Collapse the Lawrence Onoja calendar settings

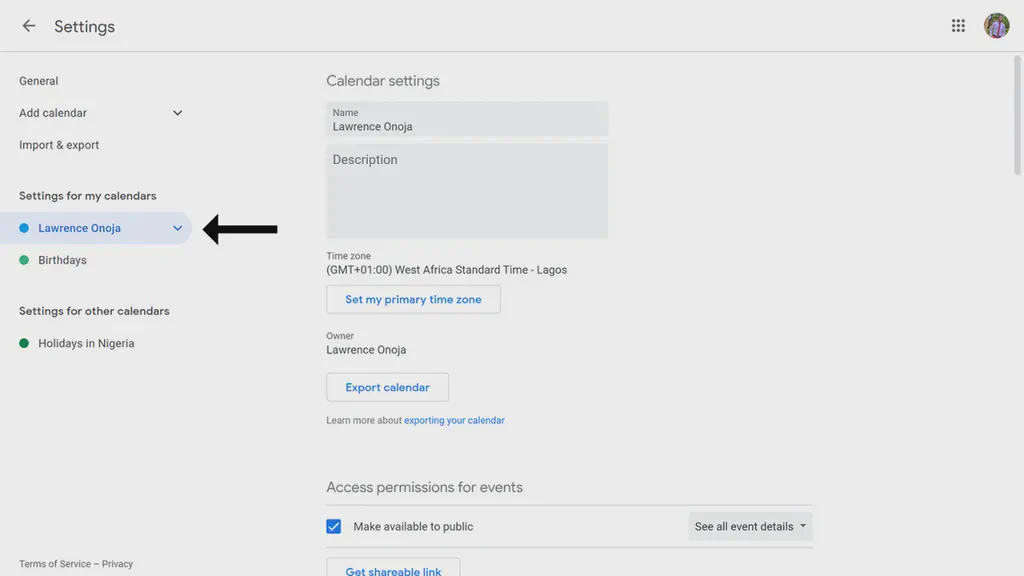(x=177, y=227)
